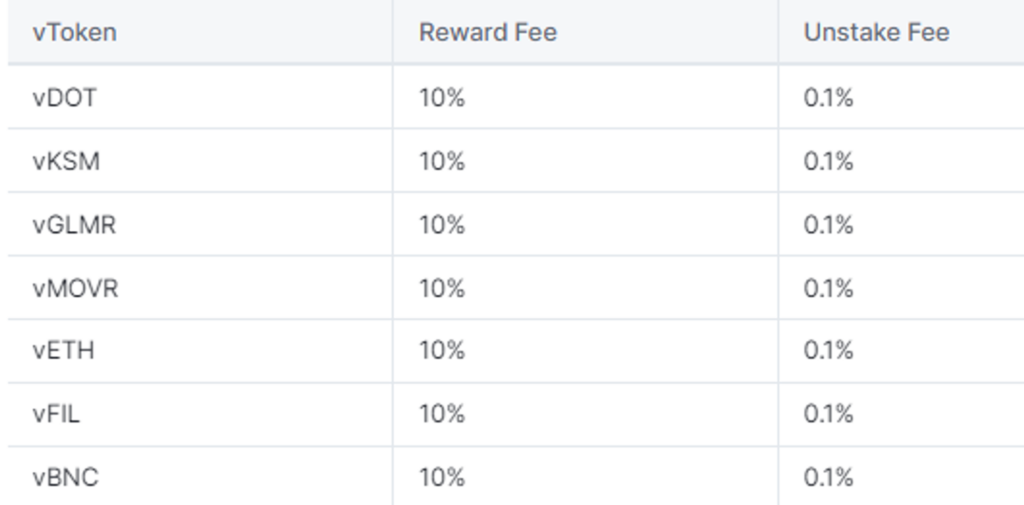Image resolution: width=1024 pixels, height=505 pixels.
Task: Click the vBNC reward fee 10% value
Action: [x=442, y=478]
